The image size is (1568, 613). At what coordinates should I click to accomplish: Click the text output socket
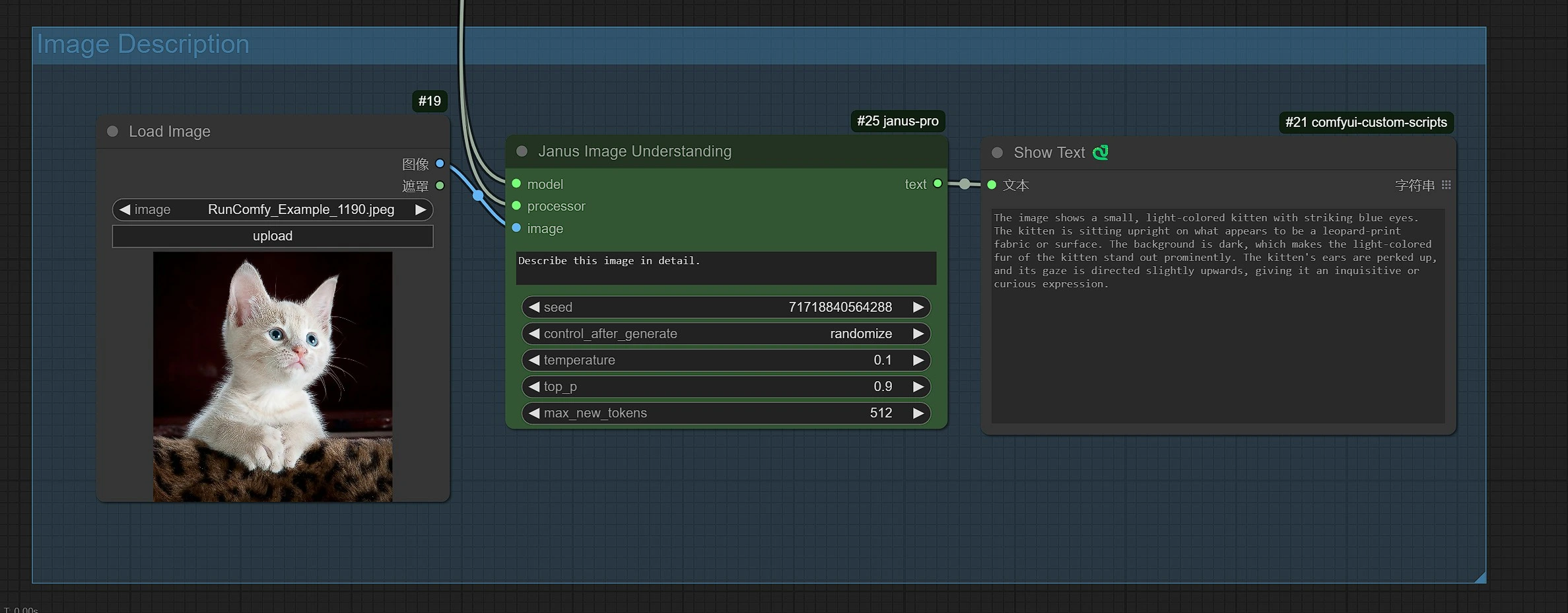click(x=937, y=184)
